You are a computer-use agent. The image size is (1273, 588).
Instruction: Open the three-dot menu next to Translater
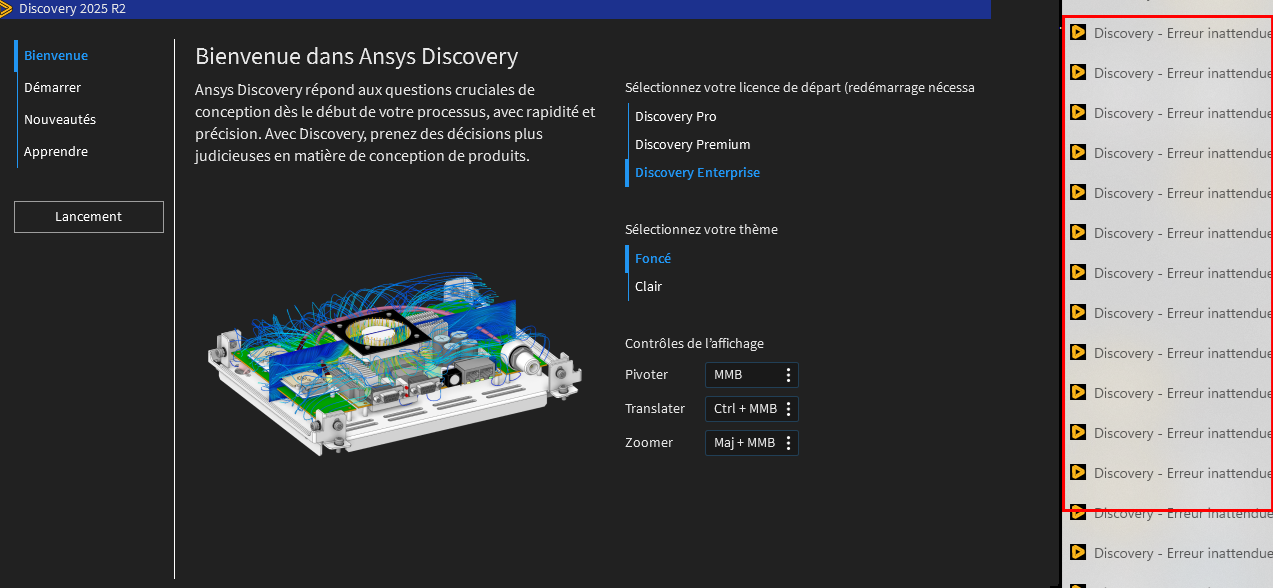click(788, 409)
